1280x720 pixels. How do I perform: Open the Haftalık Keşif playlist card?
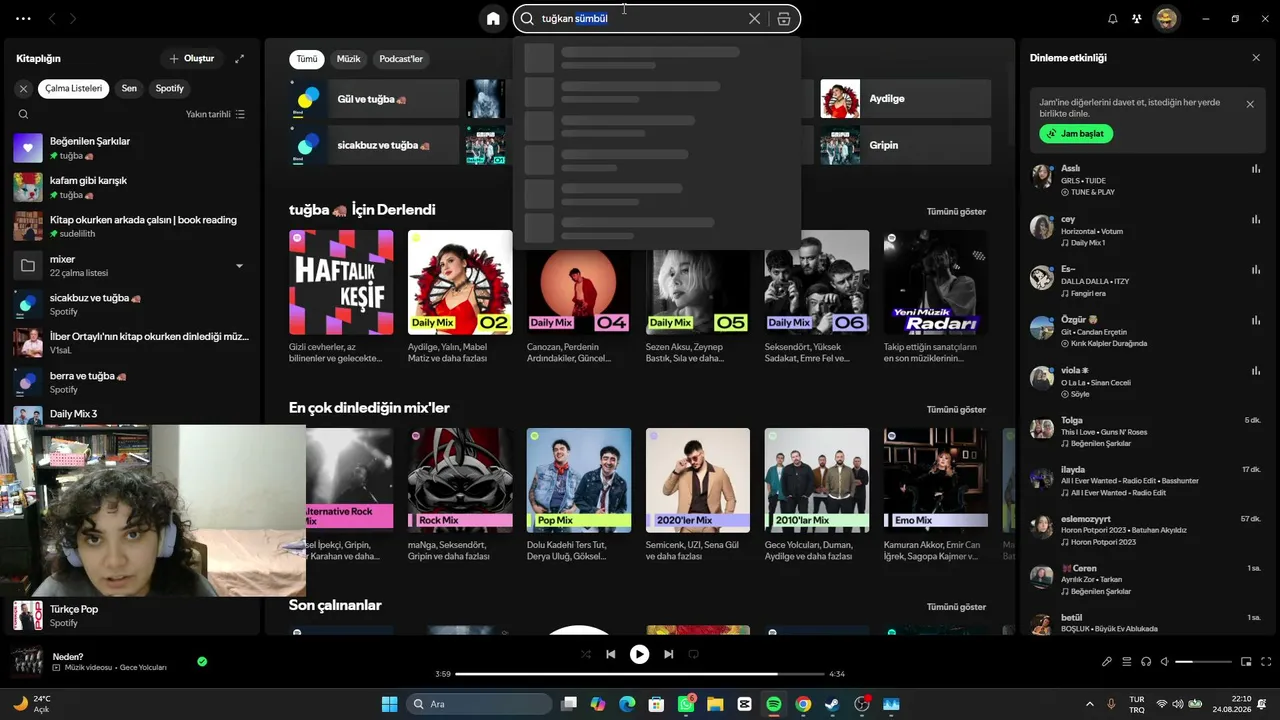341,297
